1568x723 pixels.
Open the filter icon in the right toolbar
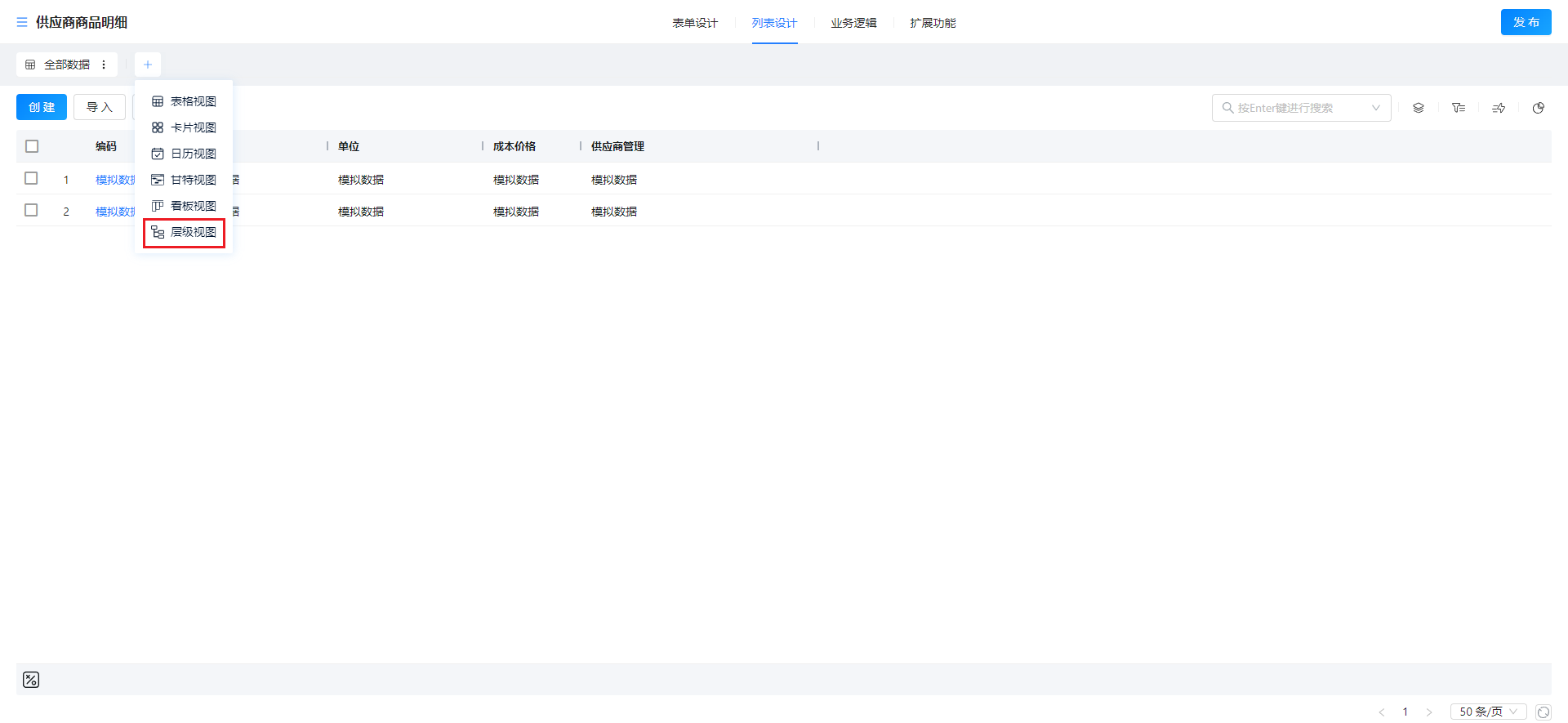click(x=1459, y=108)
